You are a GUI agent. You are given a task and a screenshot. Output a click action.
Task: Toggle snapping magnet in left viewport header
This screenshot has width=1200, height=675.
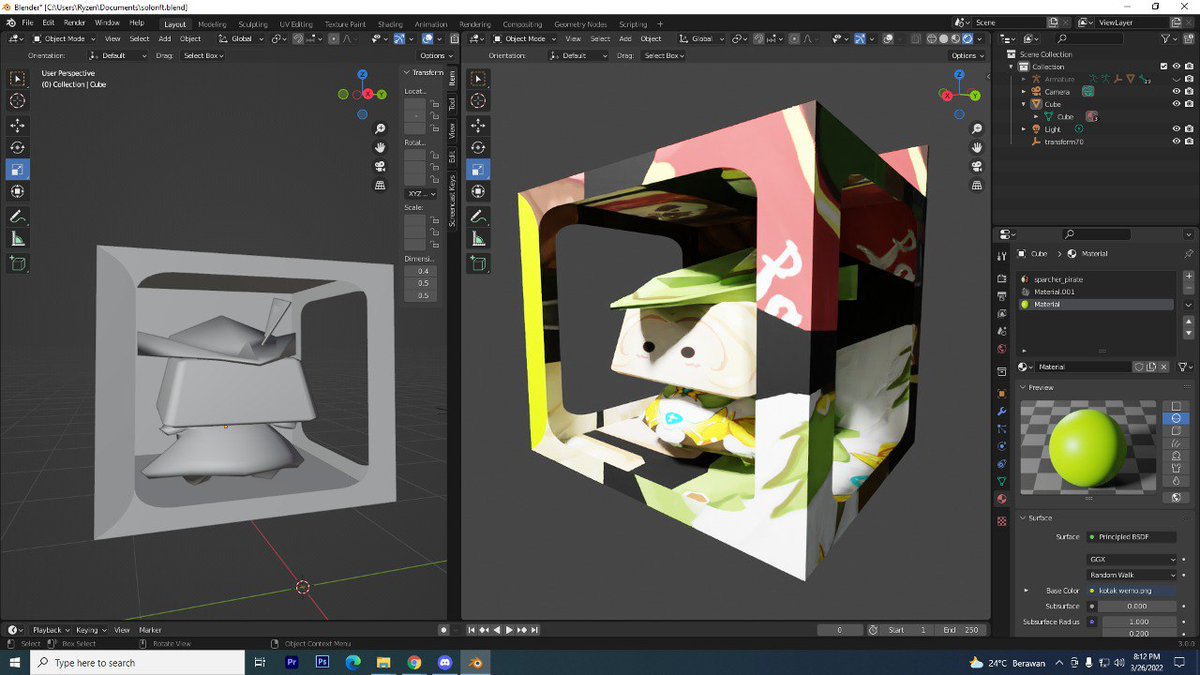299,39
